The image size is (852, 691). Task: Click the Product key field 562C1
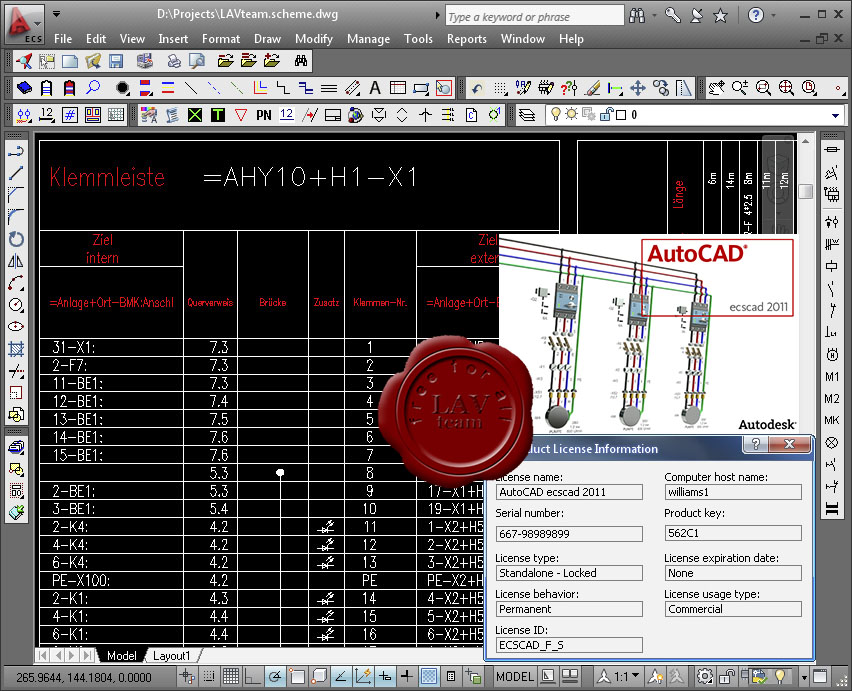click(732, 533)
